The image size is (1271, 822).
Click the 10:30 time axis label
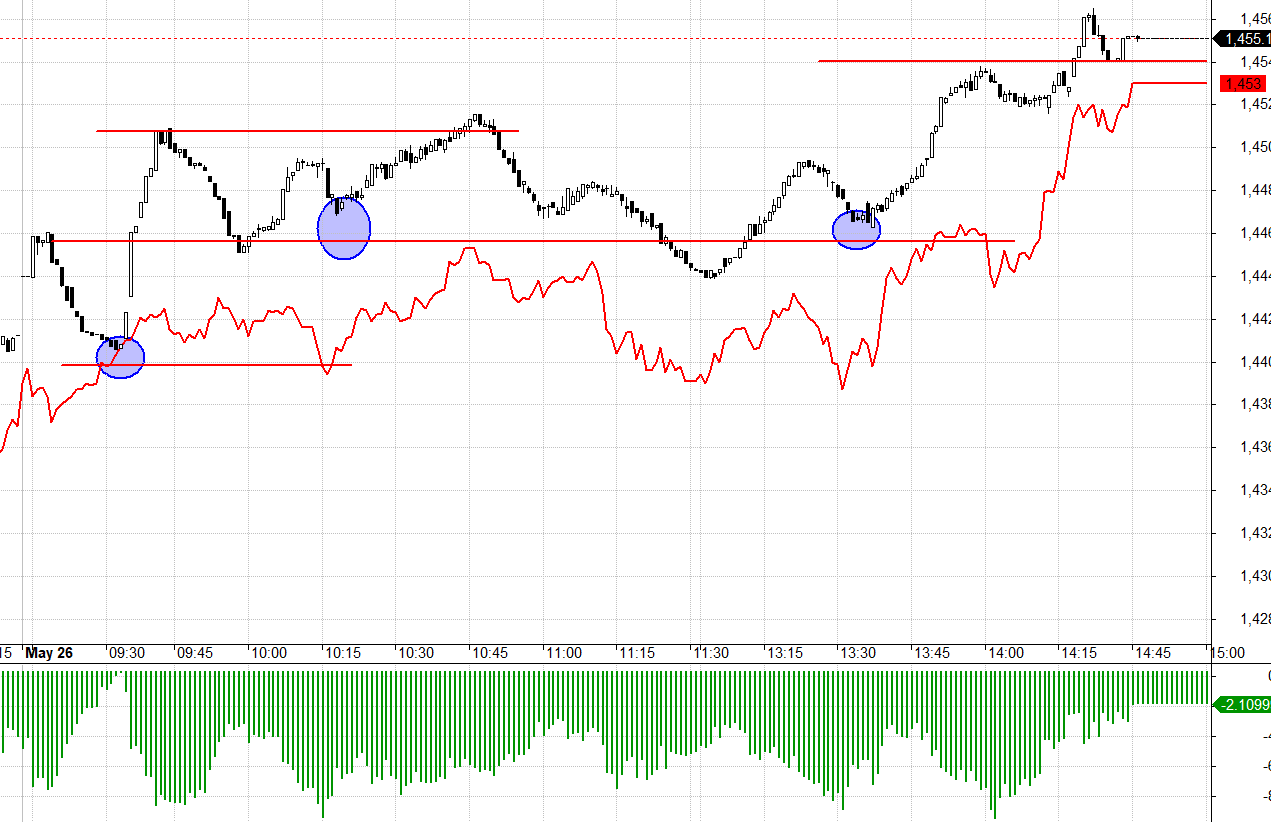(x=416, y=653)
